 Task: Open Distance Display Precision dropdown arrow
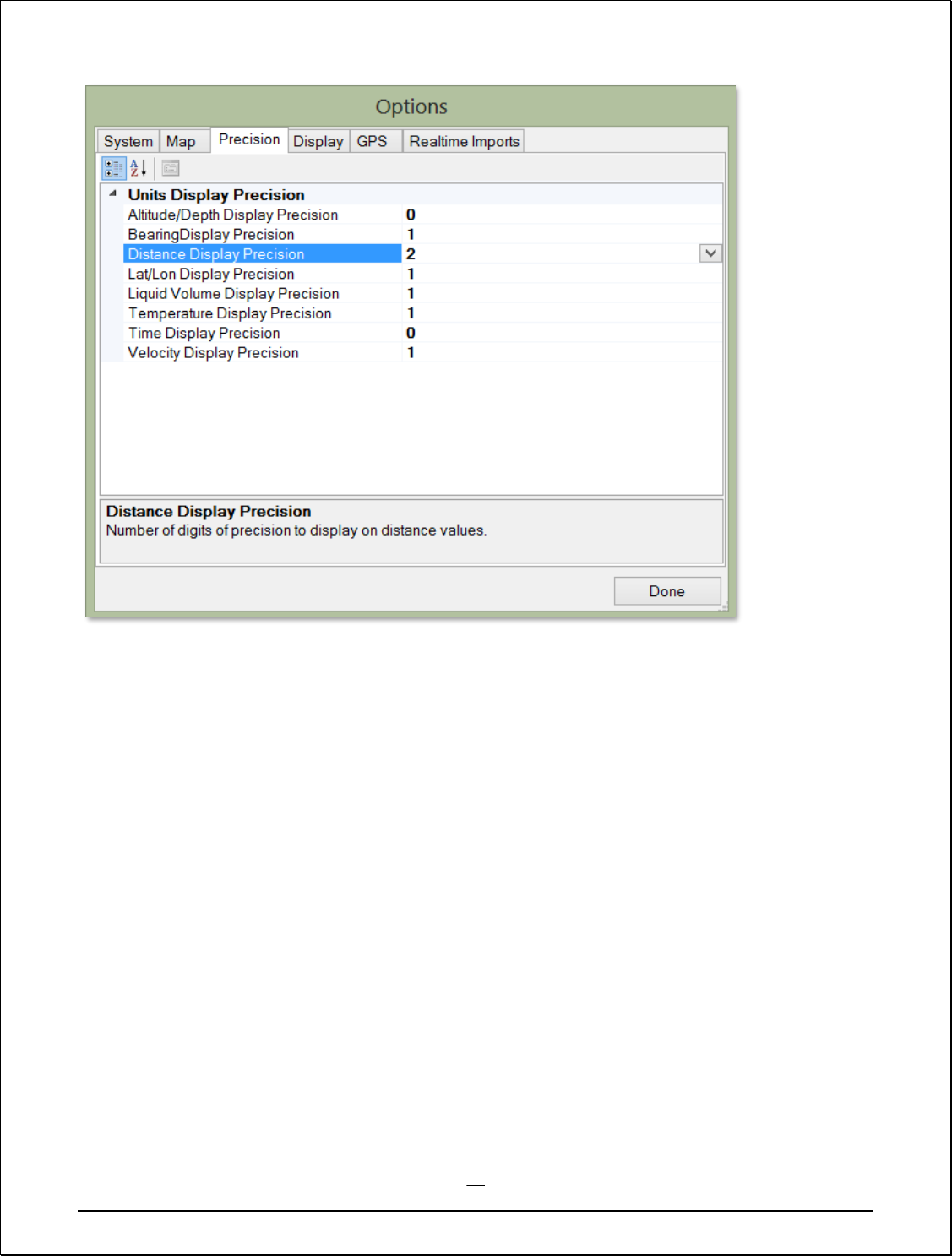click(x=711, y=253)
